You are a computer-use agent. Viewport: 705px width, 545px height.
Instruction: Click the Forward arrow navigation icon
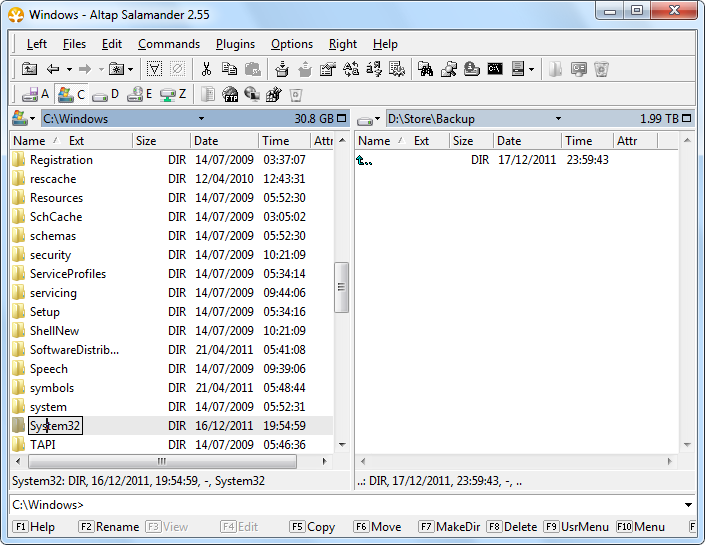tap(85, 69)
